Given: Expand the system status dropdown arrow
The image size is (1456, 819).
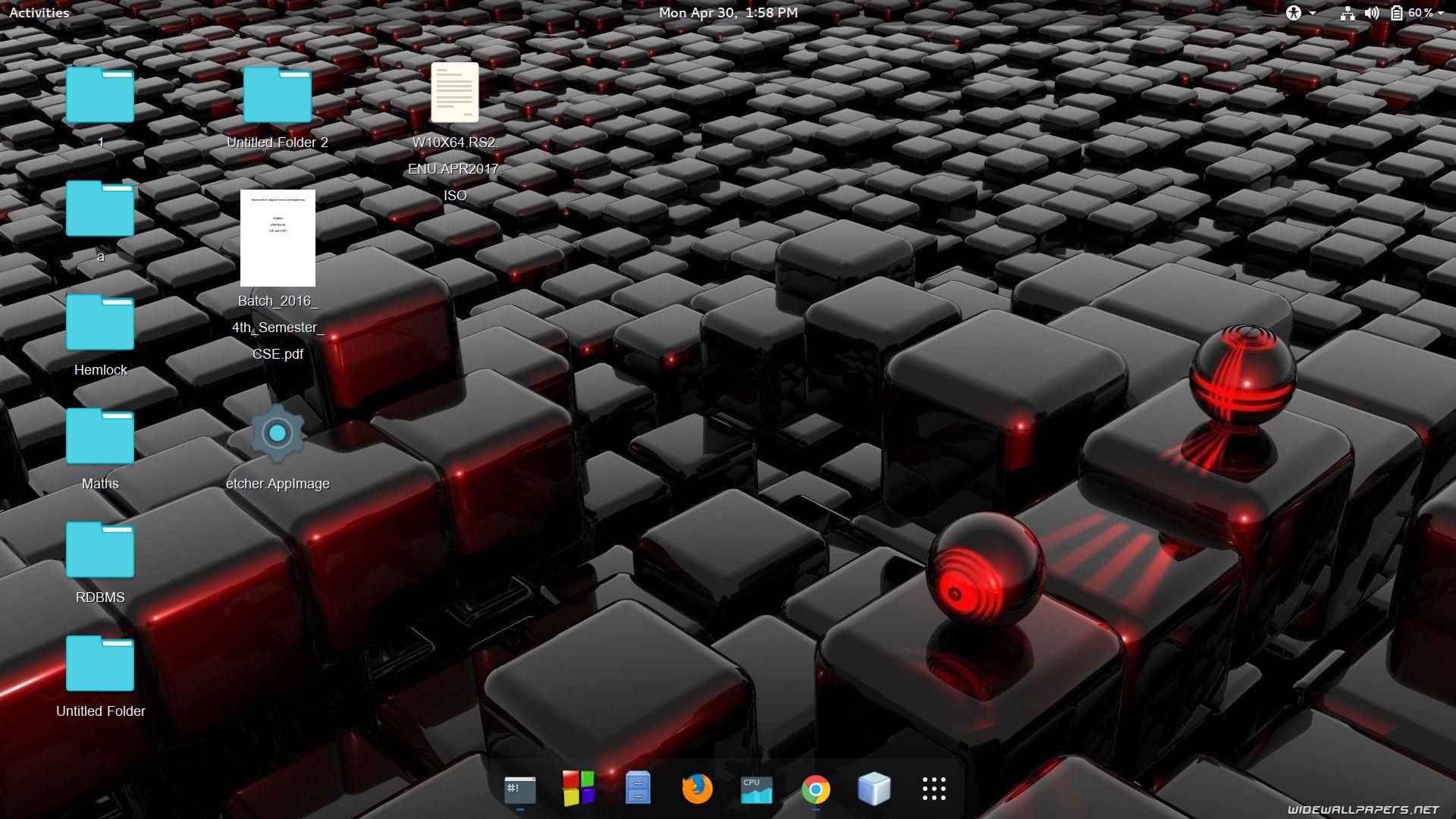Looking at the screenshot, I should (1440, 13).
